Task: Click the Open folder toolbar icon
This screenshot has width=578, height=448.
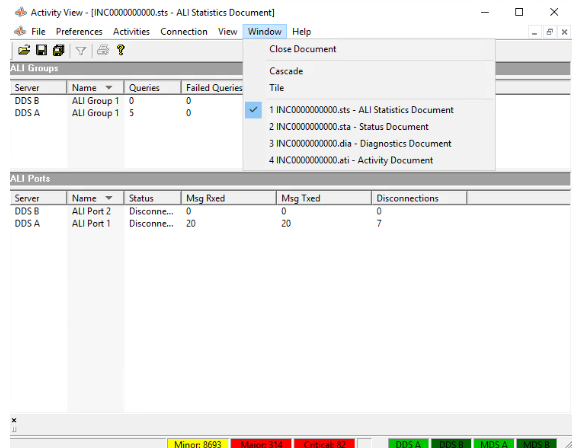Action: (x=24, y=50)
